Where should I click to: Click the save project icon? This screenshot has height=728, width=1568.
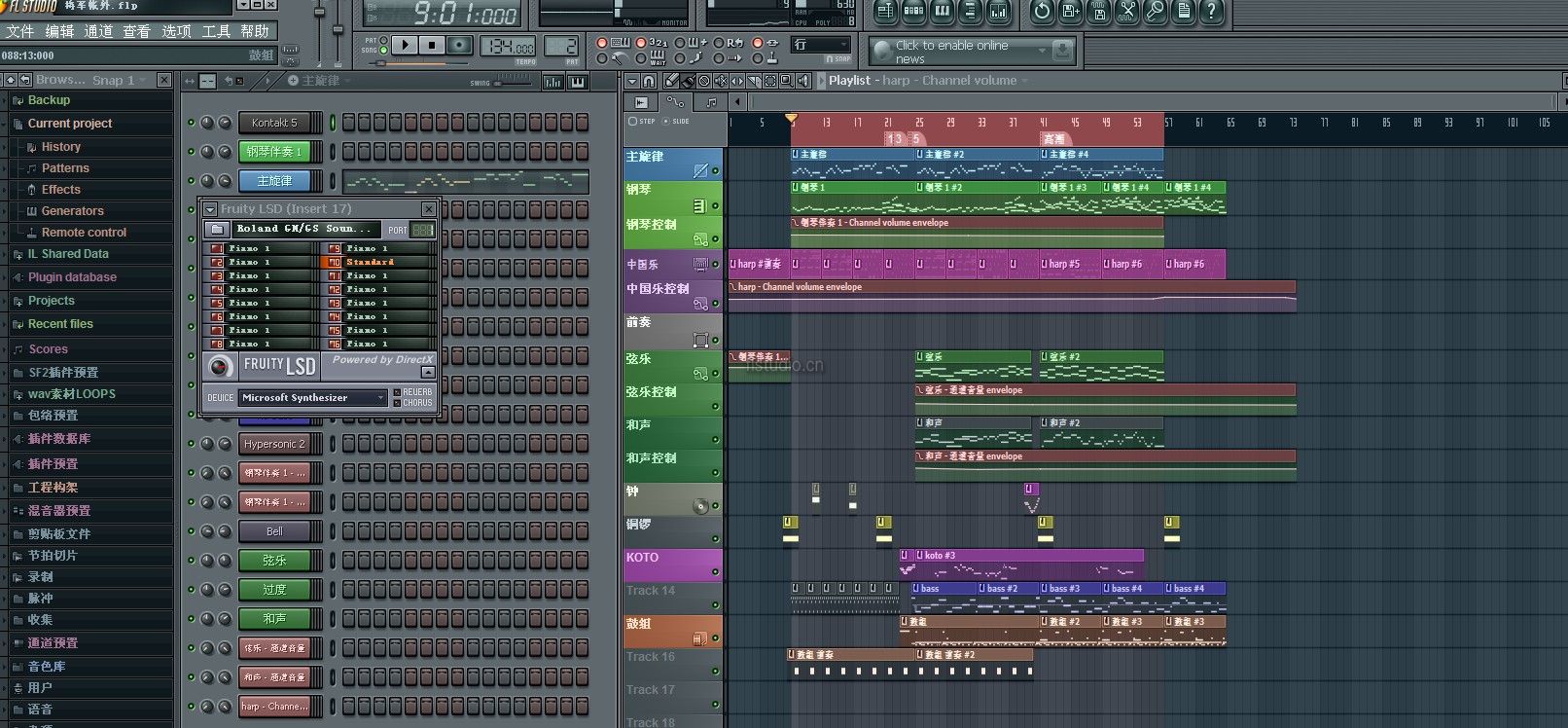click(x=1070, y=12)
